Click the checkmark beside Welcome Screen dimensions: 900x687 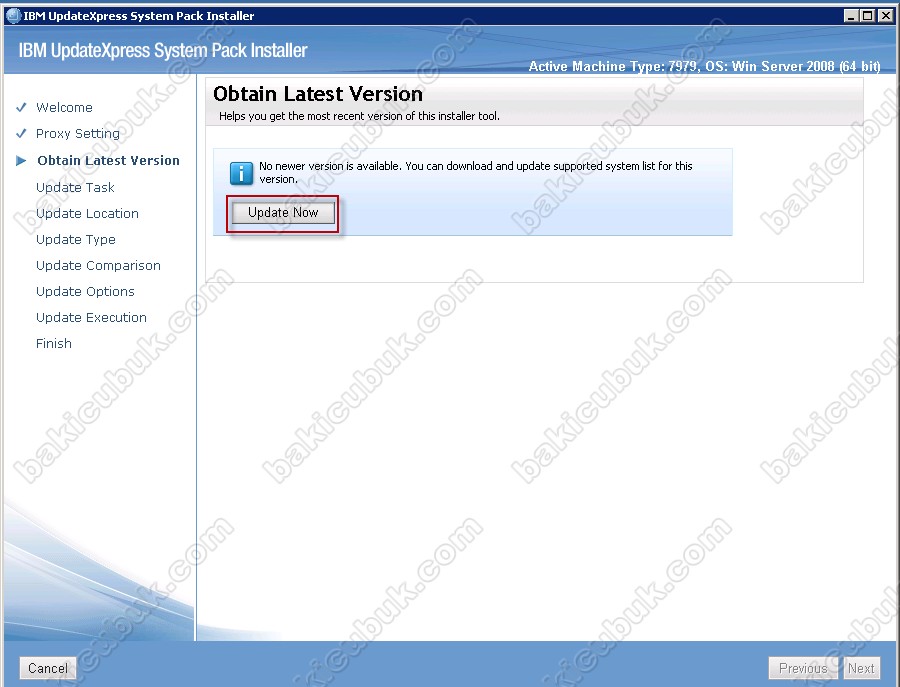(21, 107)
